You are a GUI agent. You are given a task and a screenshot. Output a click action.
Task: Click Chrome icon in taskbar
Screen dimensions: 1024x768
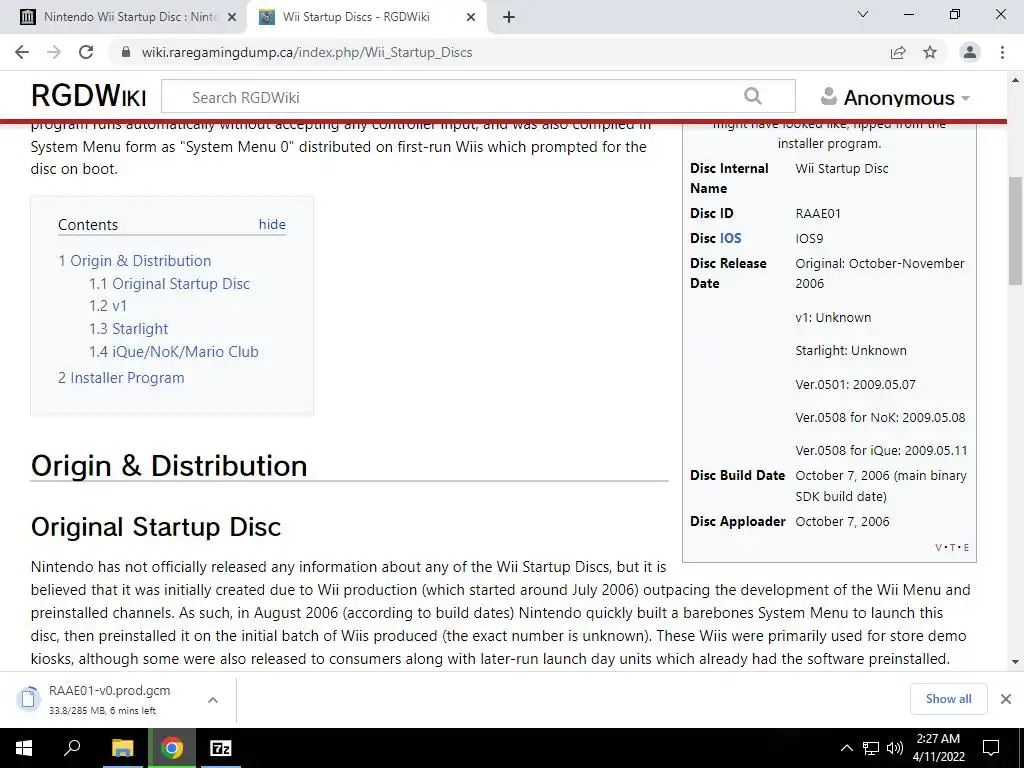coord(172,748)
